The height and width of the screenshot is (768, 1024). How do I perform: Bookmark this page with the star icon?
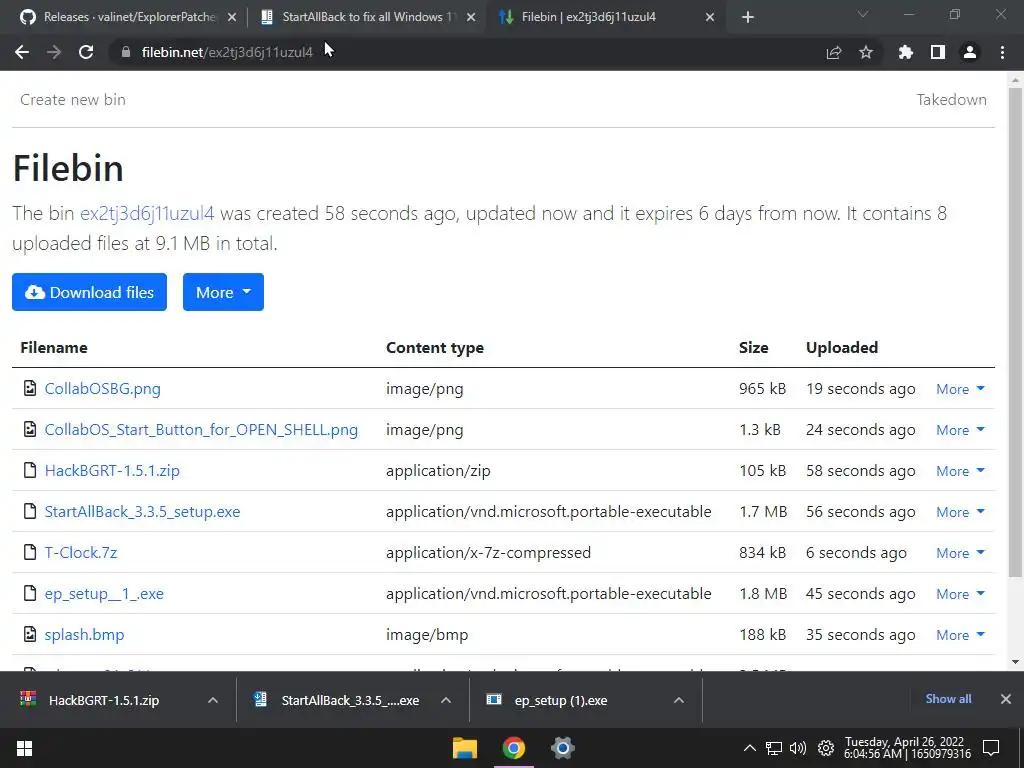pos(866,52)
